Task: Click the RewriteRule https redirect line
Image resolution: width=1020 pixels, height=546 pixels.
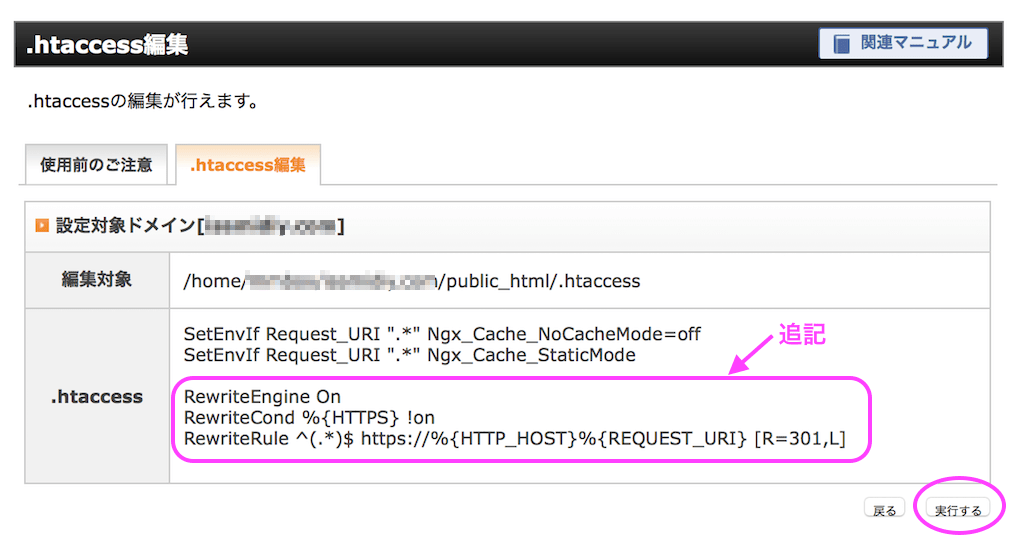Action: click(515, 438)
